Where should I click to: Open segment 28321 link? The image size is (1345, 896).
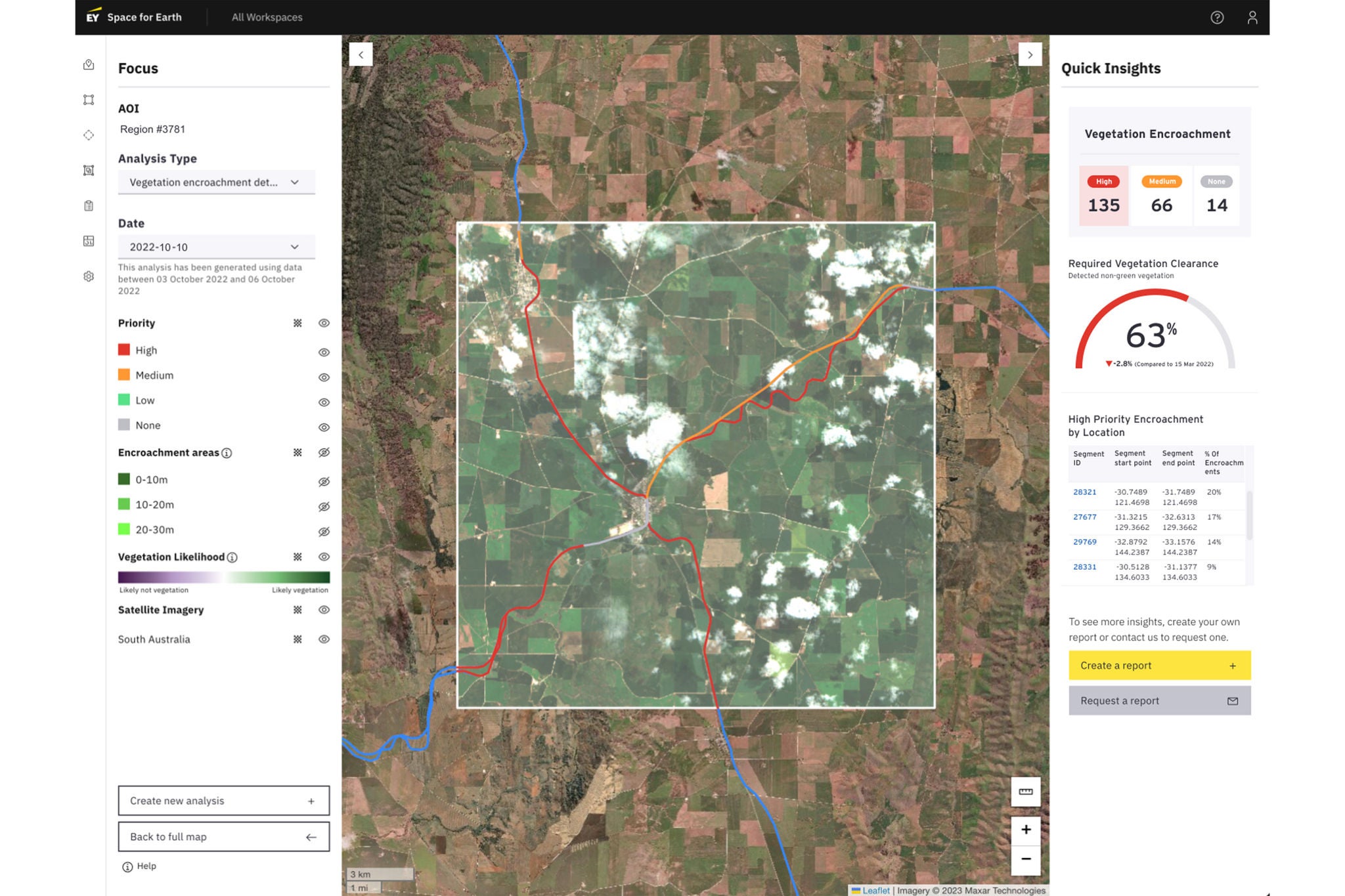[x=1084, y=492]
